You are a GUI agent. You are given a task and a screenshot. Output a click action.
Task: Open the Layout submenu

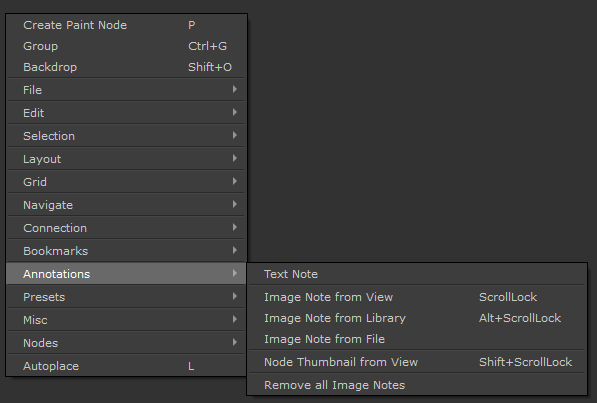(x=126, y=159)
